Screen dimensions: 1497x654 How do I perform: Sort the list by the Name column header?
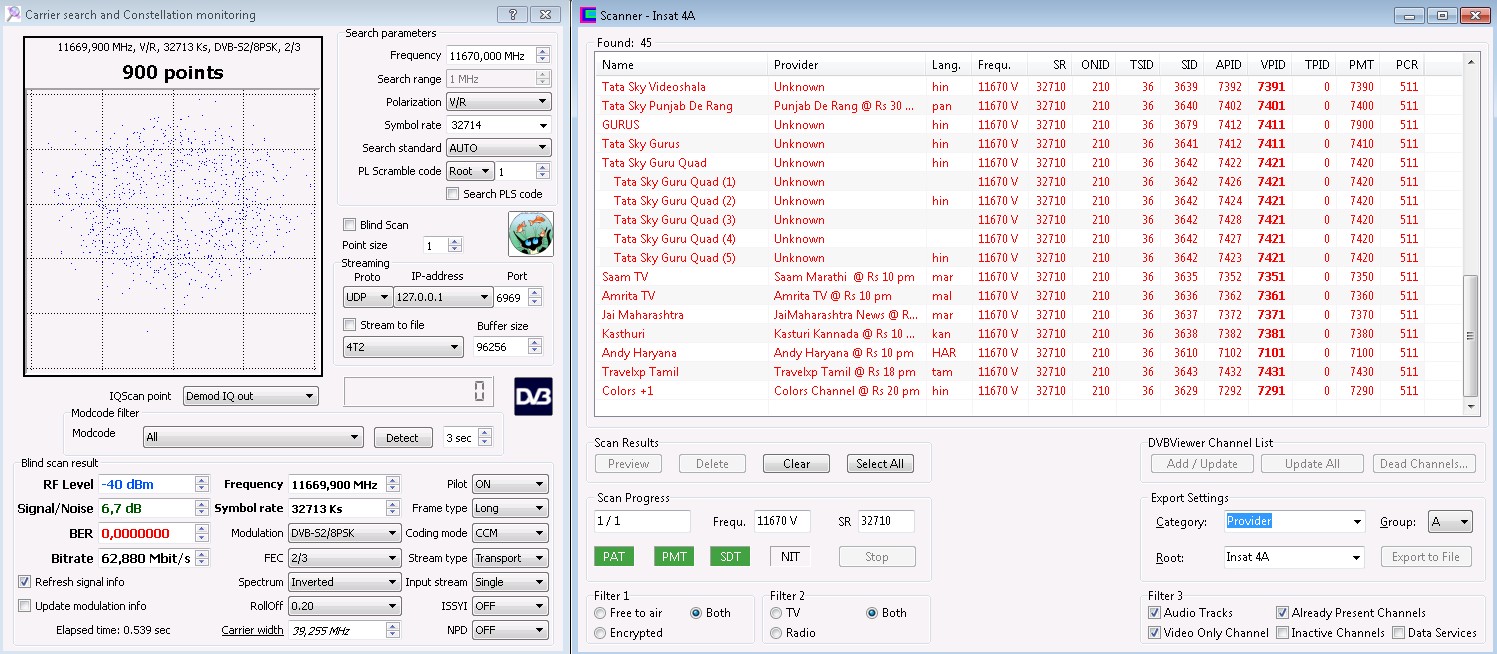[x=681, y=65]
